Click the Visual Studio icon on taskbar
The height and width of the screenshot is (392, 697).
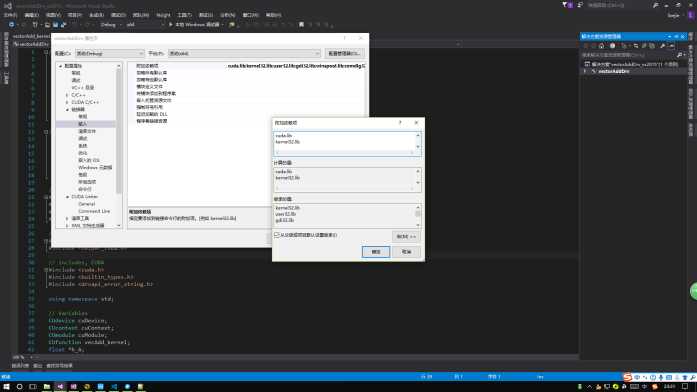coord(60,387)
